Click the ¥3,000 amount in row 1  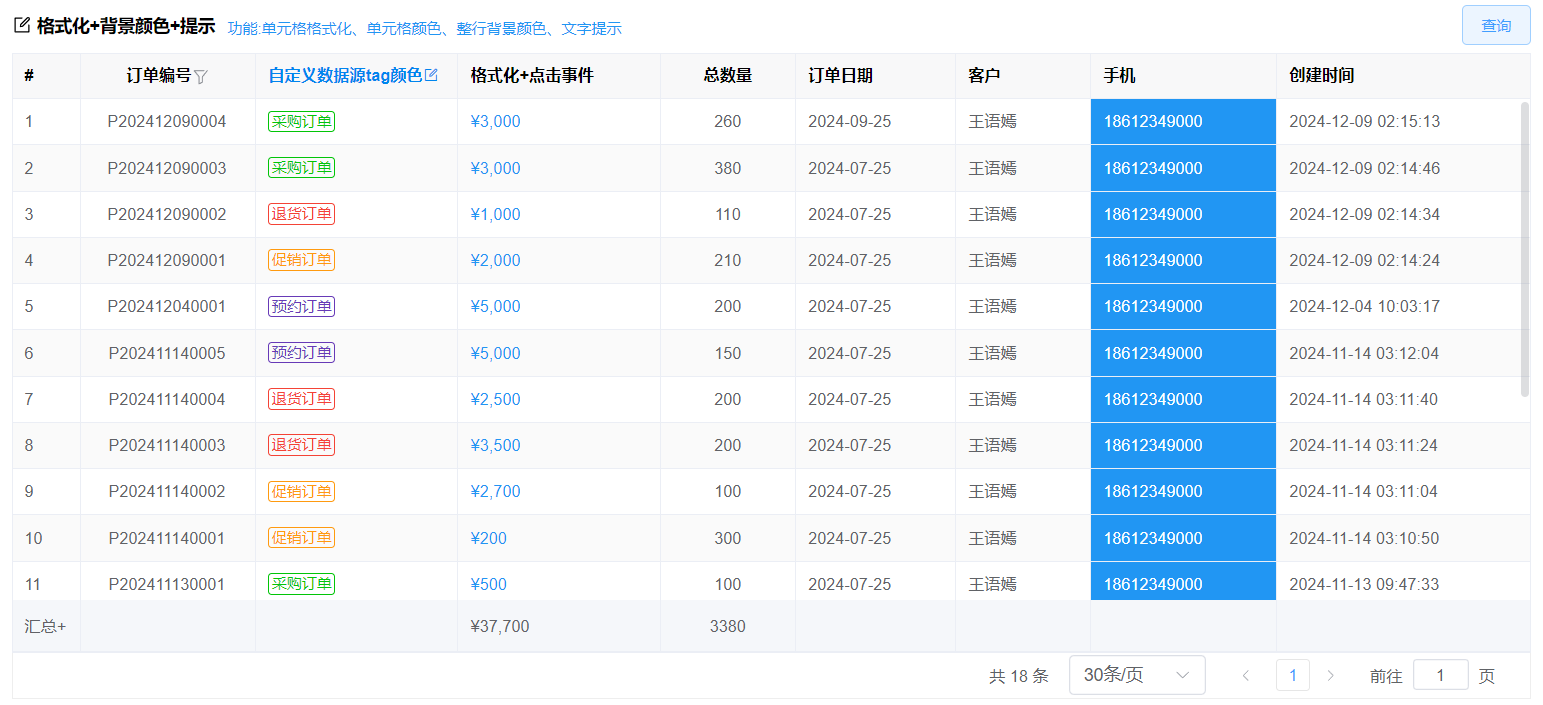(x=495, y=122)
